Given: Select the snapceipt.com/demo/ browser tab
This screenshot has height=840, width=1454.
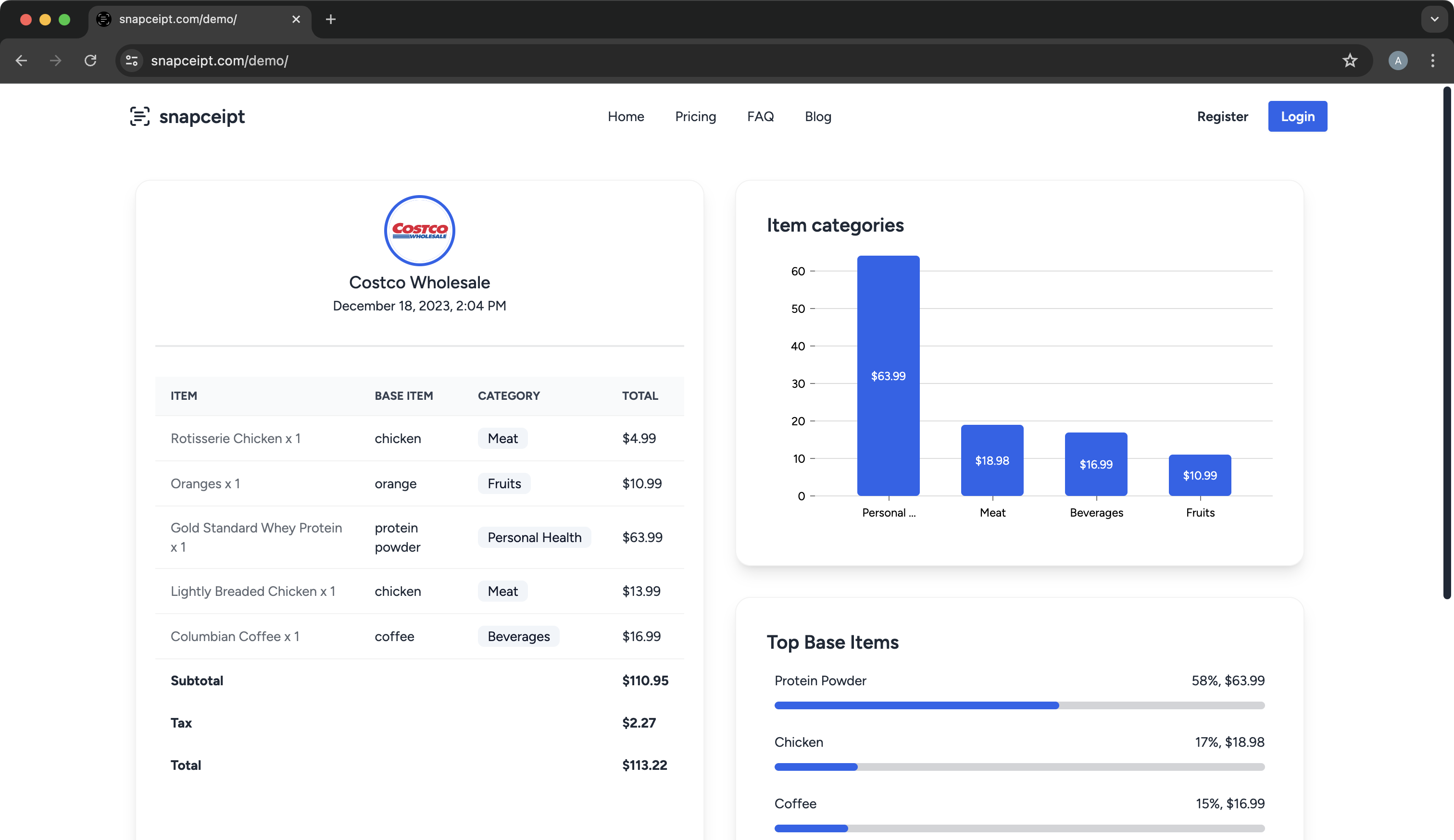Looking at the screenshot, I should click(199, 19).
